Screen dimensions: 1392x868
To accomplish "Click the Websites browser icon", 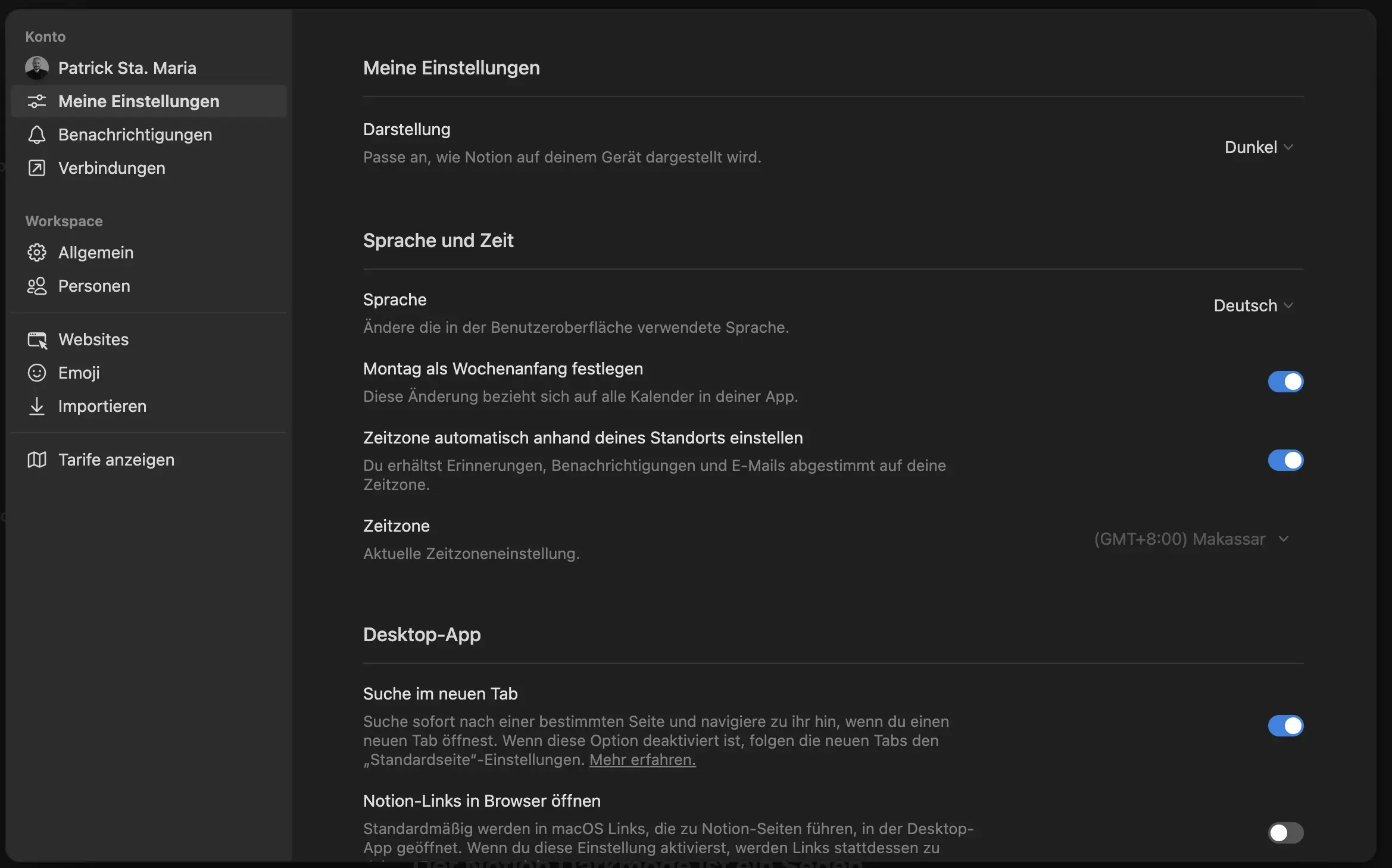I will point(36,339).
